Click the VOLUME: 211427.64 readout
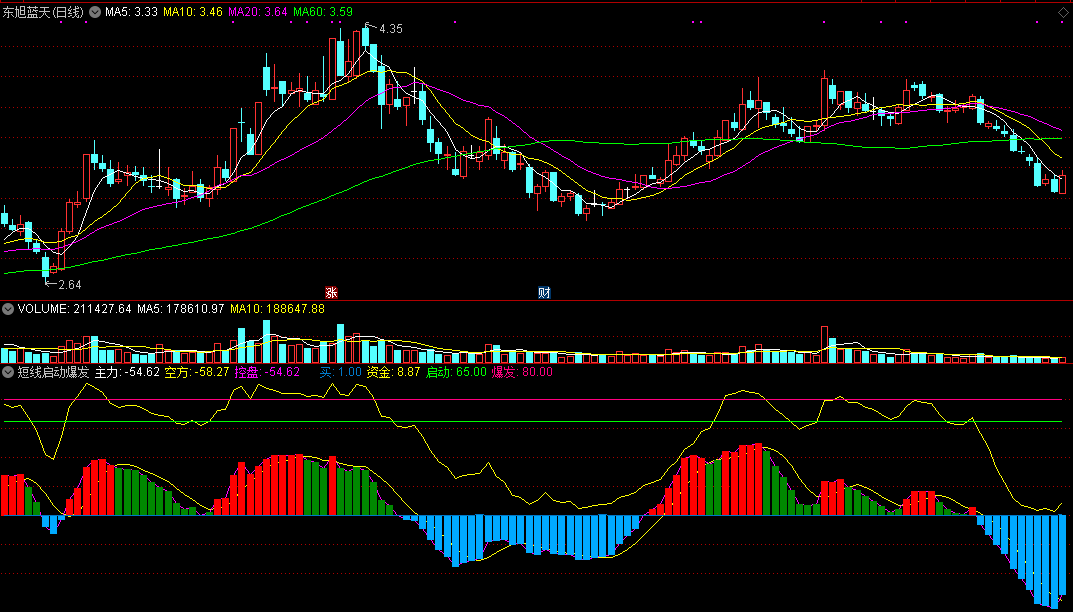1073x612 pixels. [x=75, y=309]
